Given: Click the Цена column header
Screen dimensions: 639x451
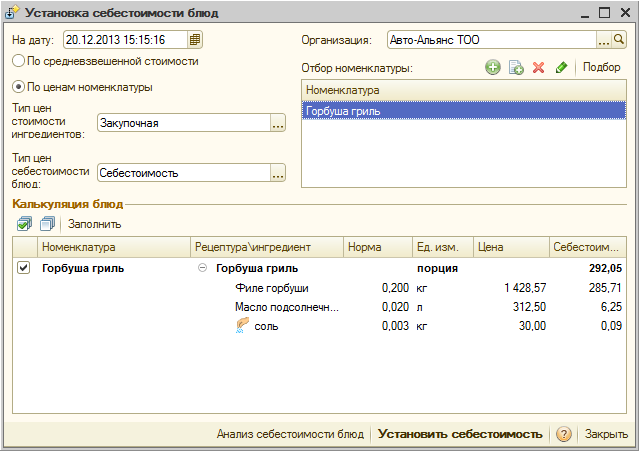Looking at the screenshot, I should (510, 247).
